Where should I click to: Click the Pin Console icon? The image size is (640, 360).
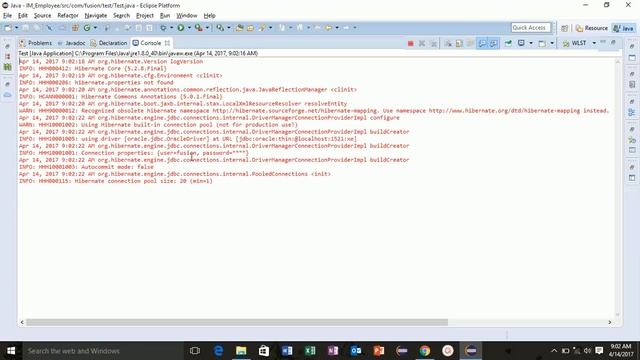(x=508, y=43)
